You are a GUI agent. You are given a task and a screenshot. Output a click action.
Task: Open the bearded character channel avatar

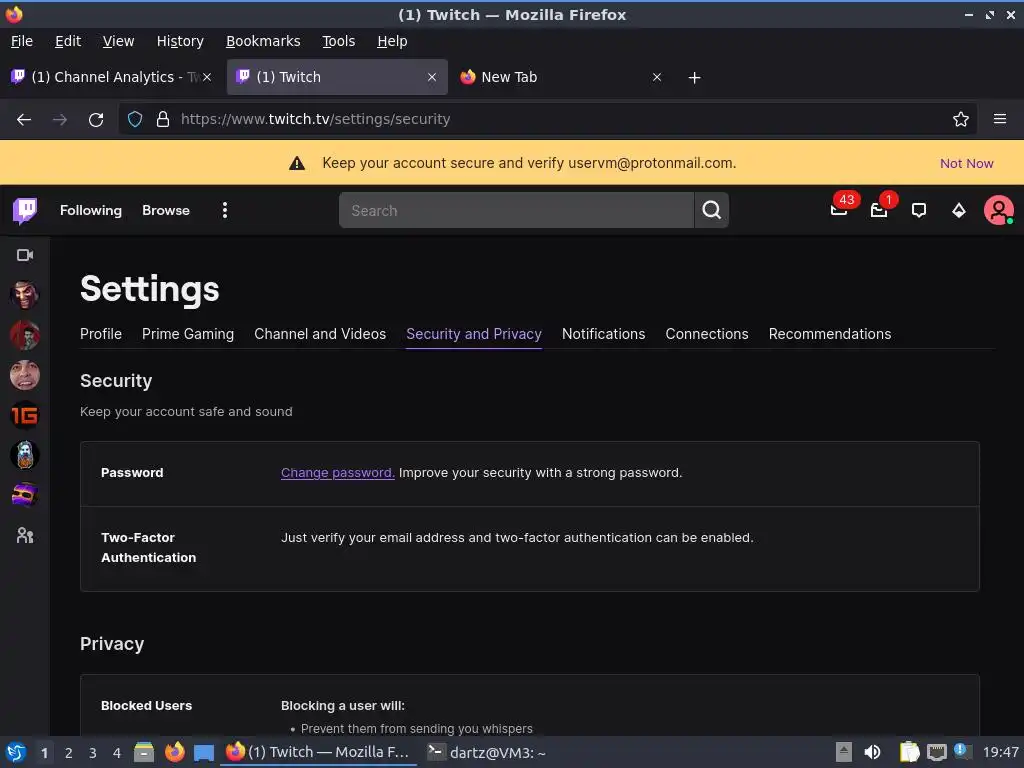25,455
